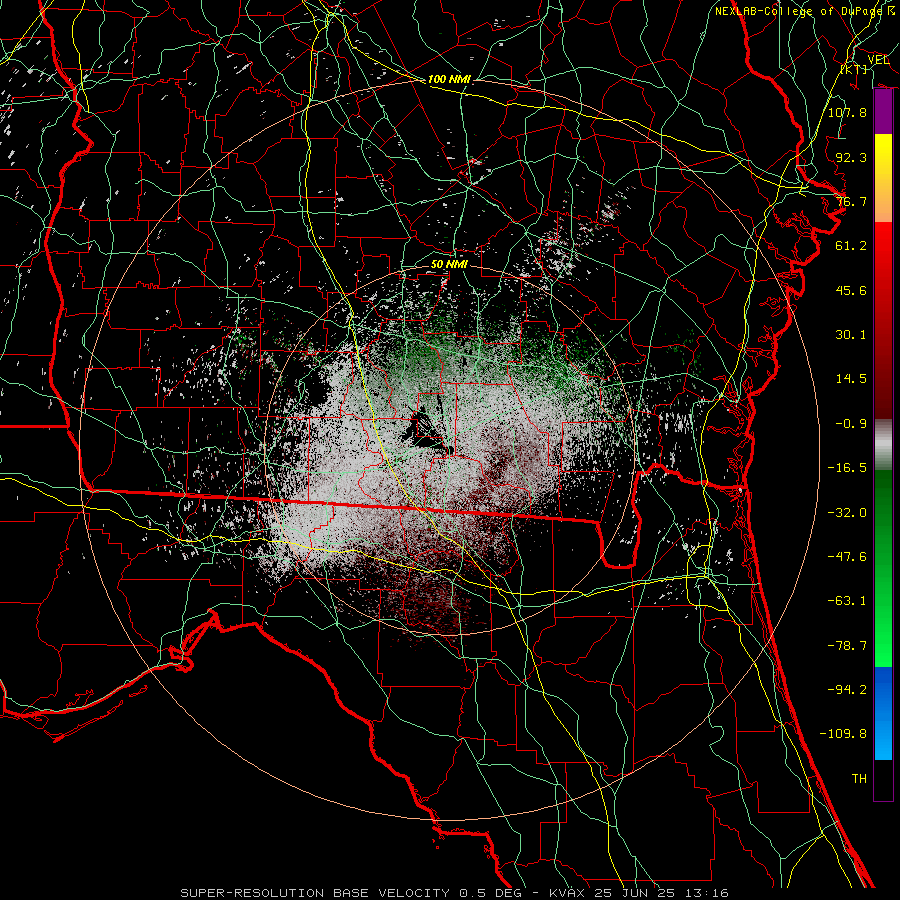900x900 pixels.
Task: Pick the blue segment of velocity color bar
Action: tap(883, 713)
